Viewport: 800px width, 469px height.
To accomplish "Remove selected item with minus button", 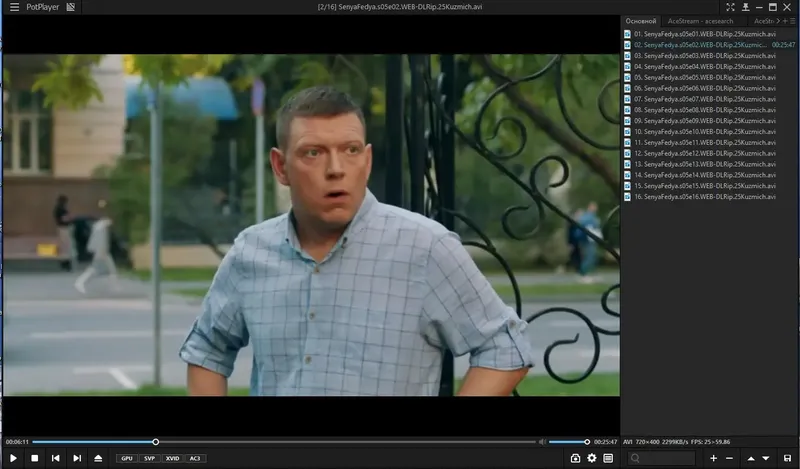I will [729, 458].
